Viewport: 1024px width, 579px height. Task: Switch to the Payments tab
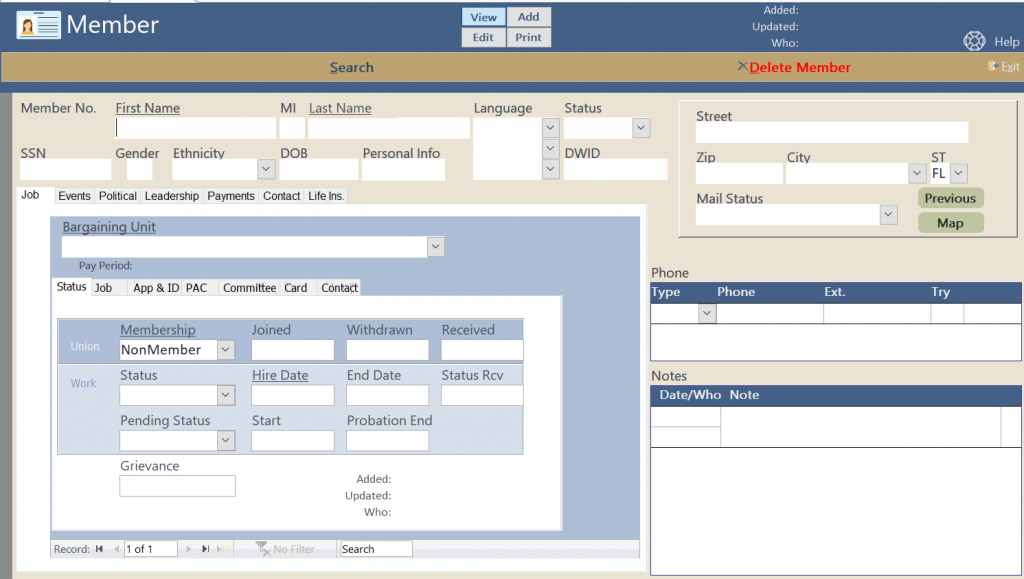tap(231, 196)
